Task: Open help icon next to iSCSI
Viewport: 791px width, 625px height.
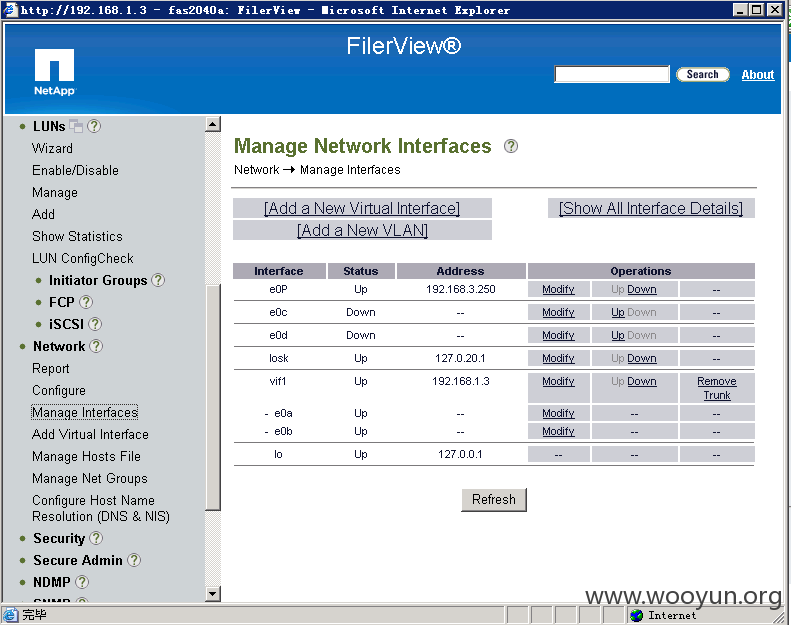Action: (95, 324)
